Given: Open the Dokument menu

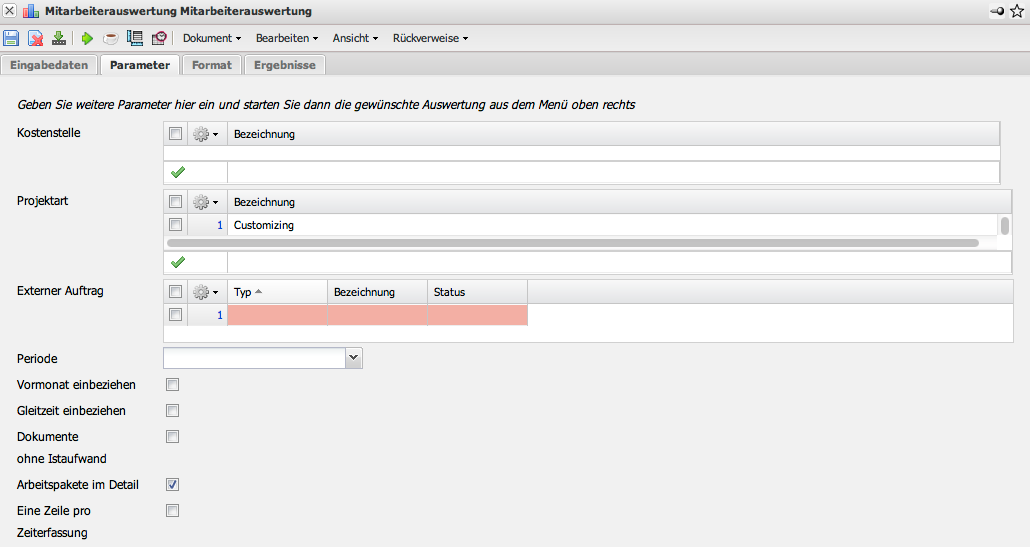Looking at the screenshot, I should click(x=212, y=38).
